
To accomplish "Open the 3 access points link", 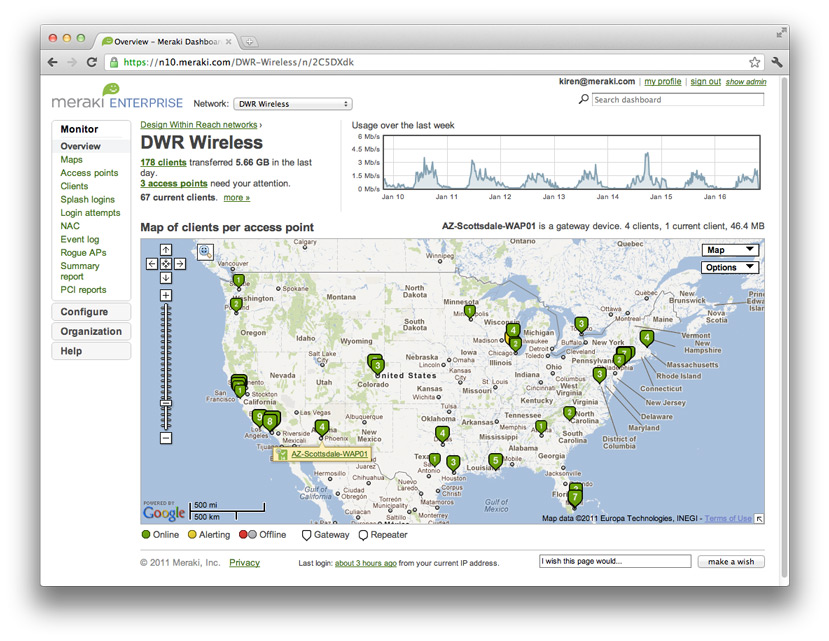I will [x=174, y=184].
